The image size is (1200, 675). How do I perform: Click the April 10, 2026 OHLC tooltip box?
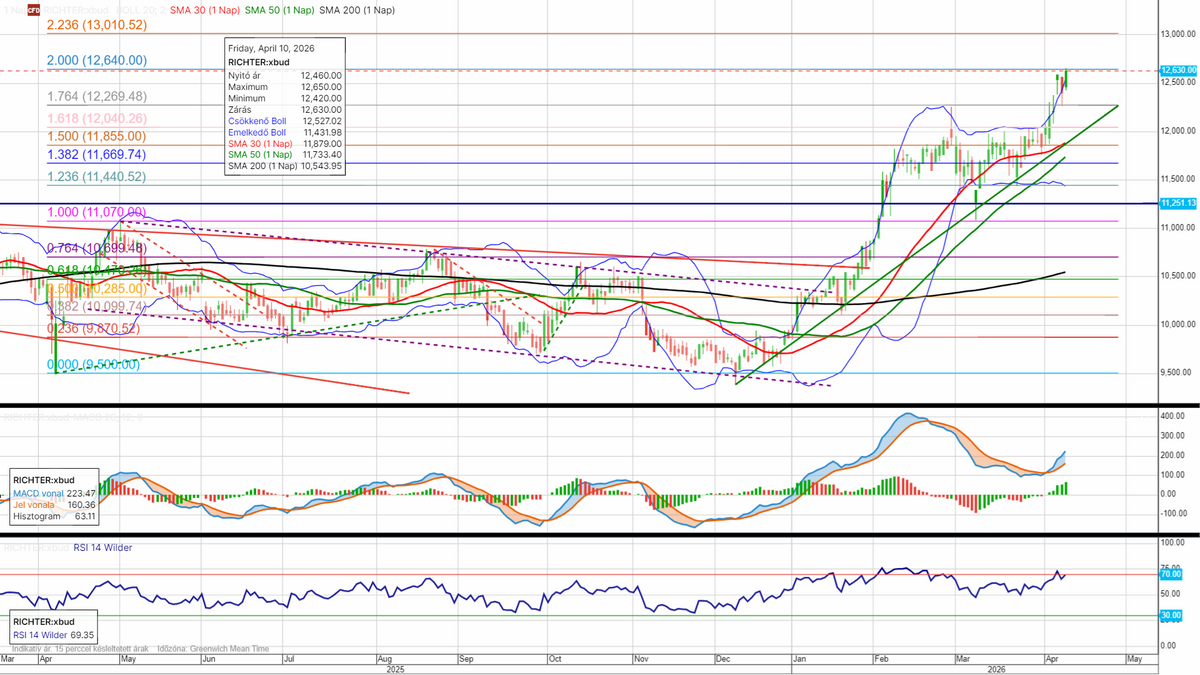284,108
